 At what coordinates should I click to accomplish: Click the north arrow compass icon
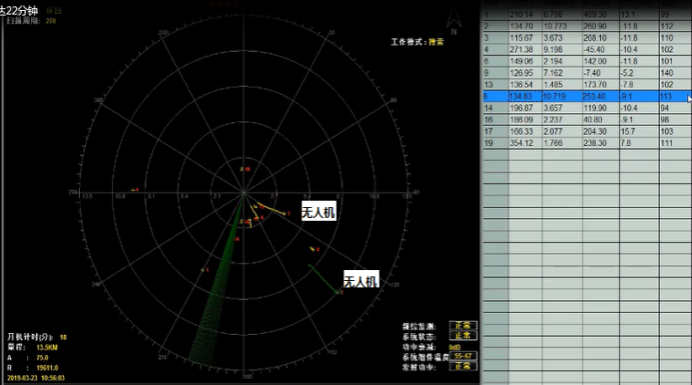click(454, 20)
